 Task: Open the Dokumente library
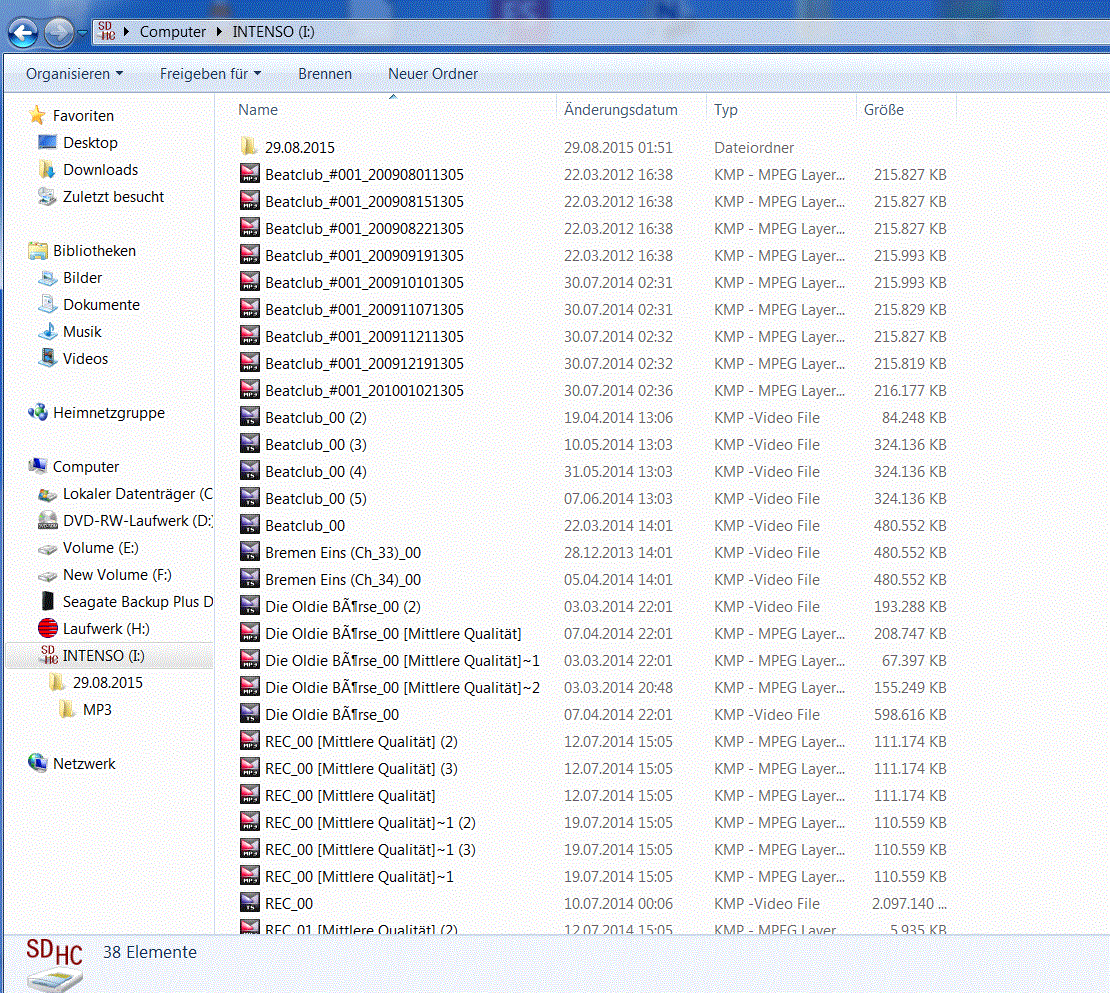(x=101, y=304)
